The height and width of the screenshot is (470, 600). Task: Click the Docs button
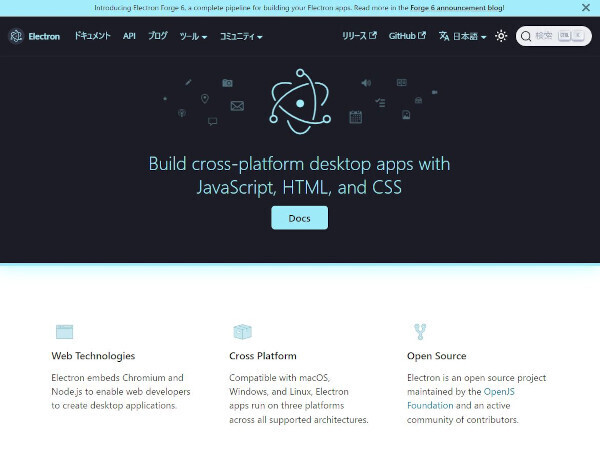(300, 218)
